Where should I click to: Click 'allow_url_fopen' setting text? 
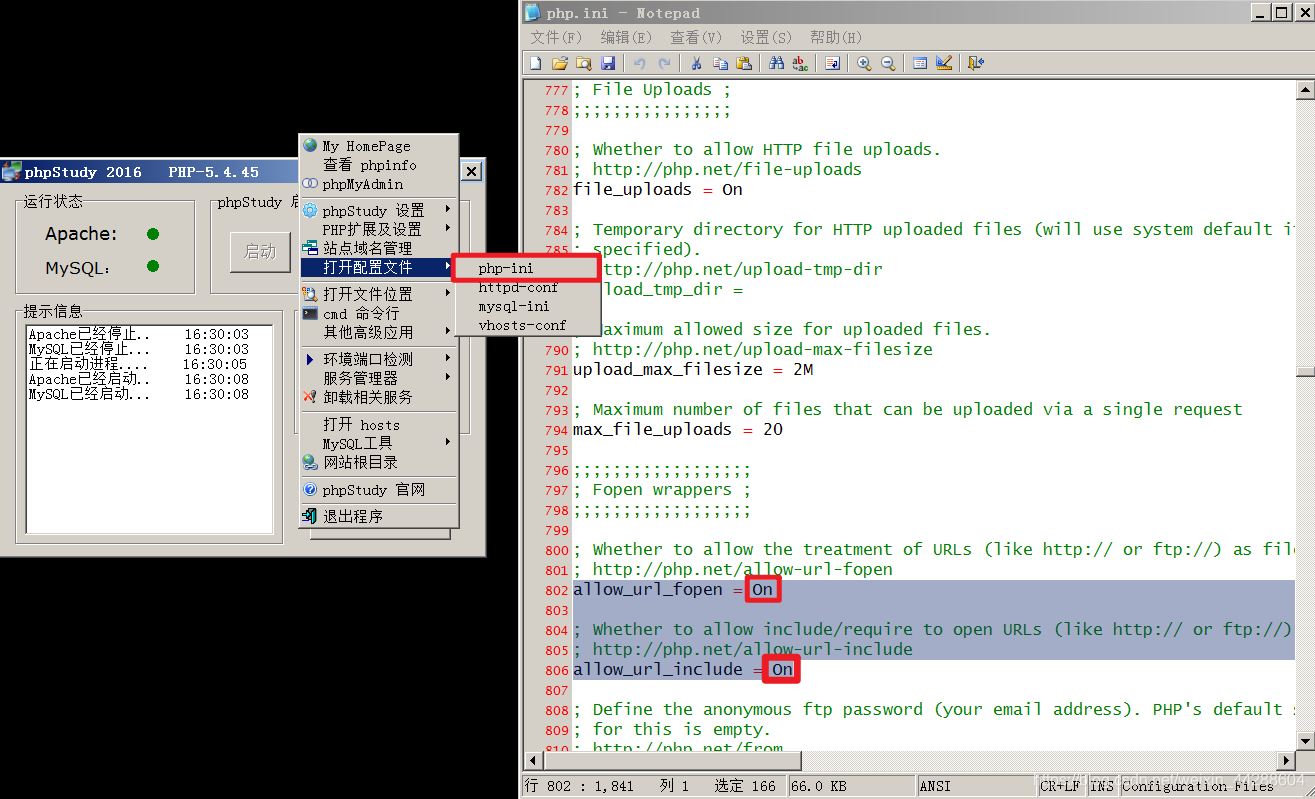click(647, 590)
